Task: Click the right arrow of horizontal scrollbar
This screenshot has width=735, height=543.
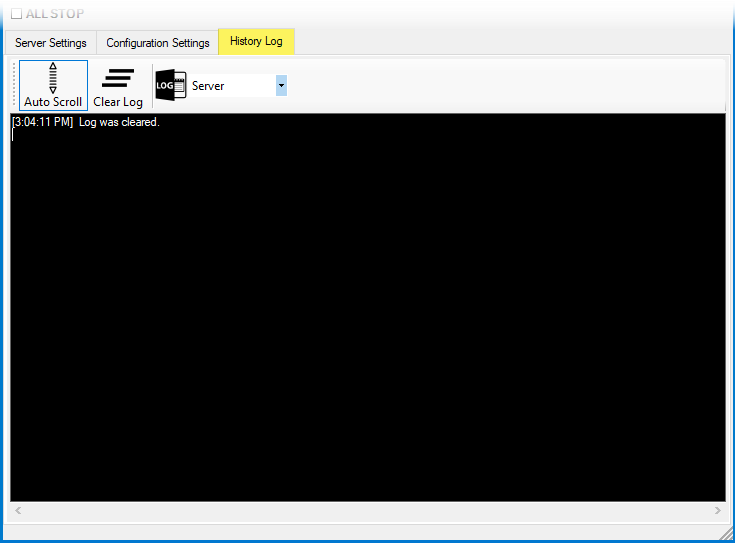Action: [x=718, y=510]
